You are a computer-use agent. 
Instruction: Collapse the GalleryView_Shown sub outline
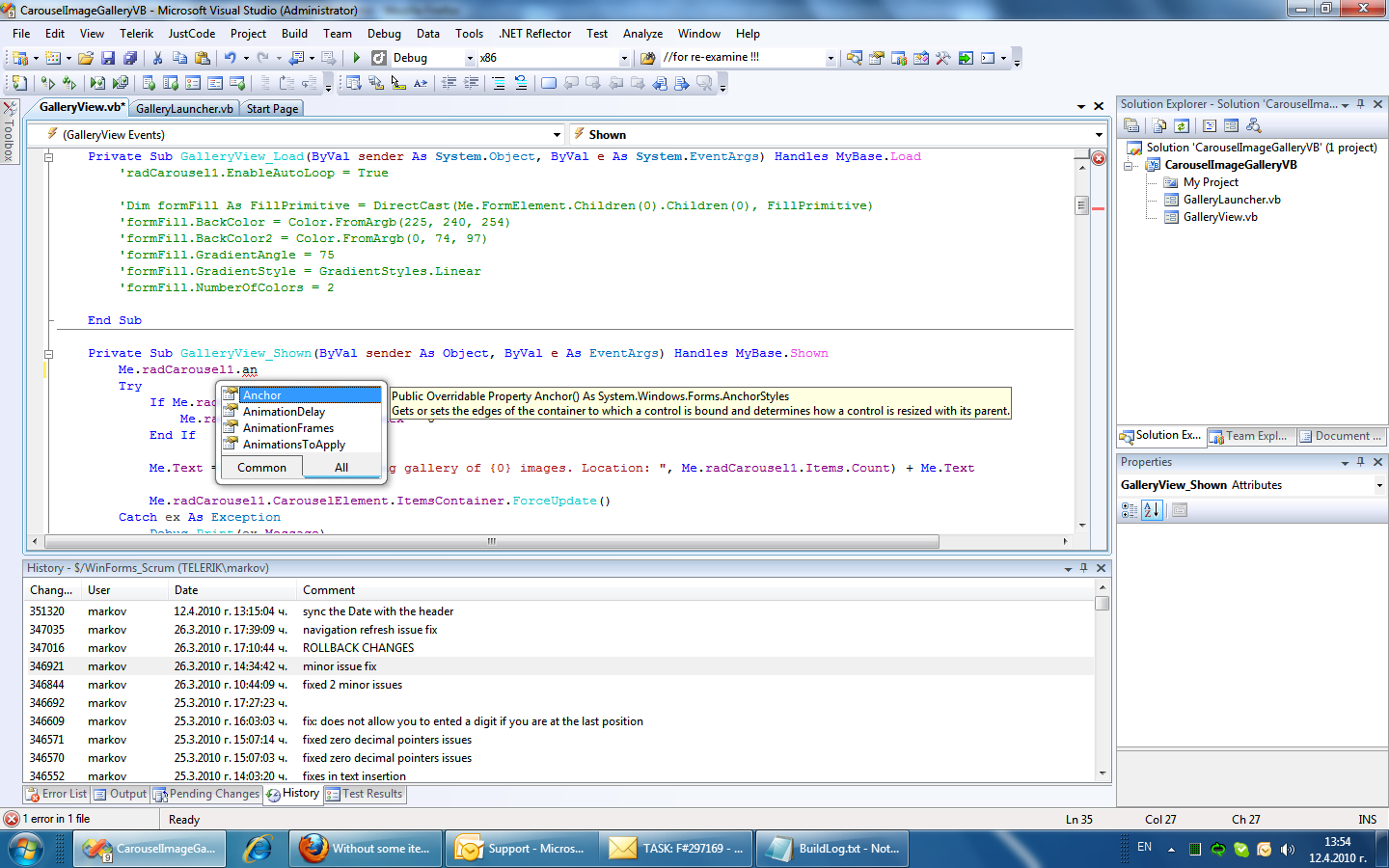[48, 354]
